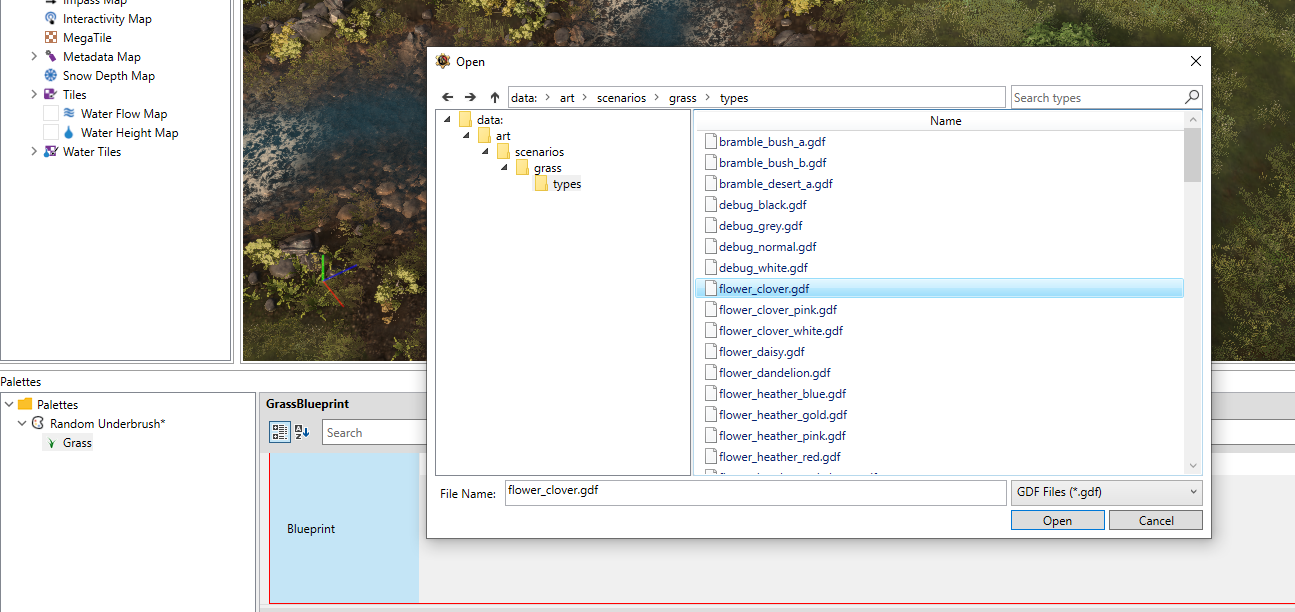Click the Water Height Map droplet icon
Screen dimensions: 1295x612
pos(69,133)
